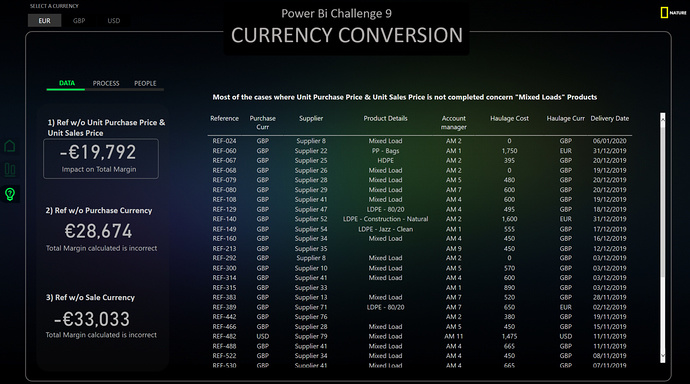Image resolution: width=690 pixels, height=384 pixels.
Task: Switch to the PROCESS tab
Action: point(106,83)
